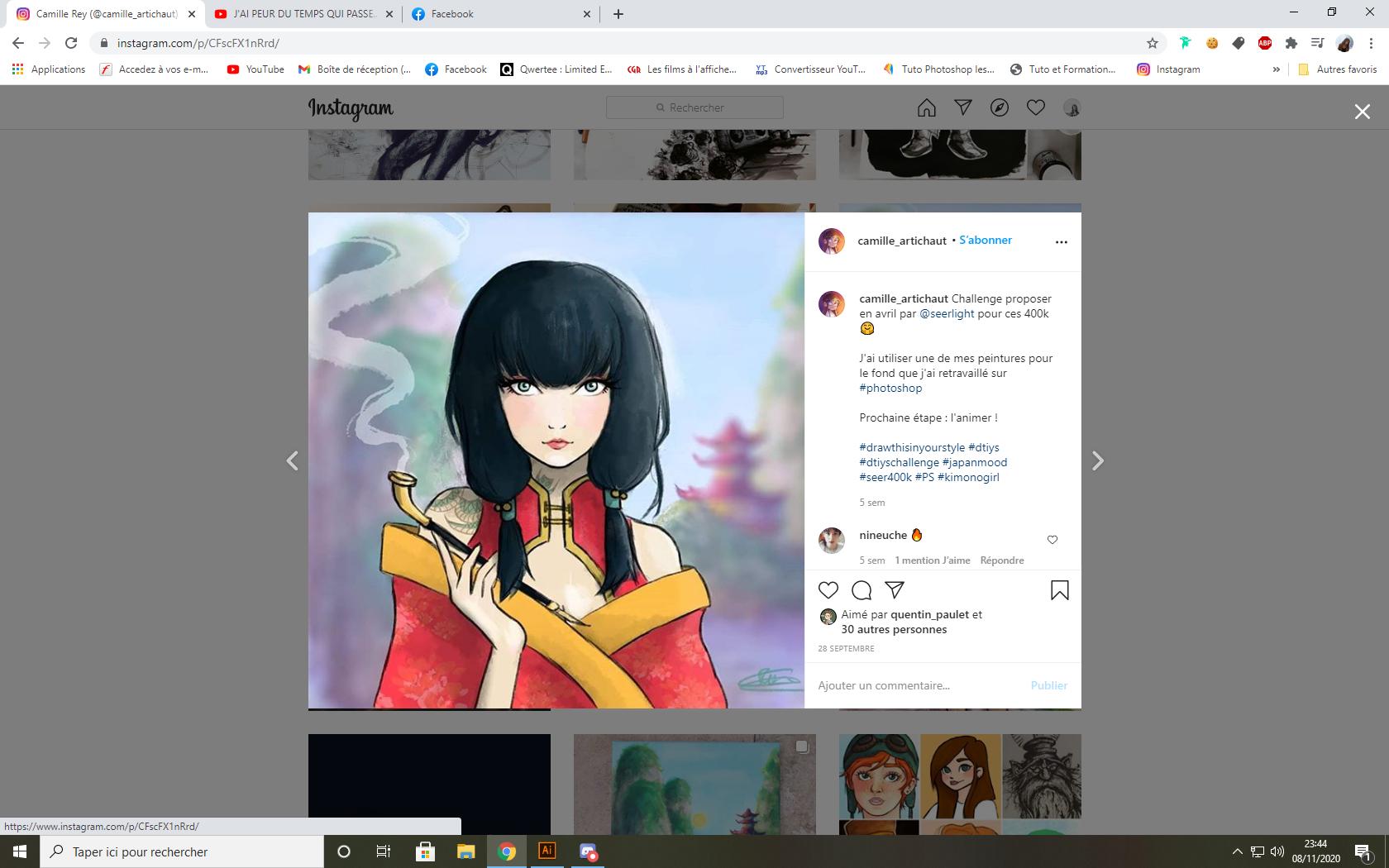
Task: Go to next post arrow
Action: coord(1097,460)
